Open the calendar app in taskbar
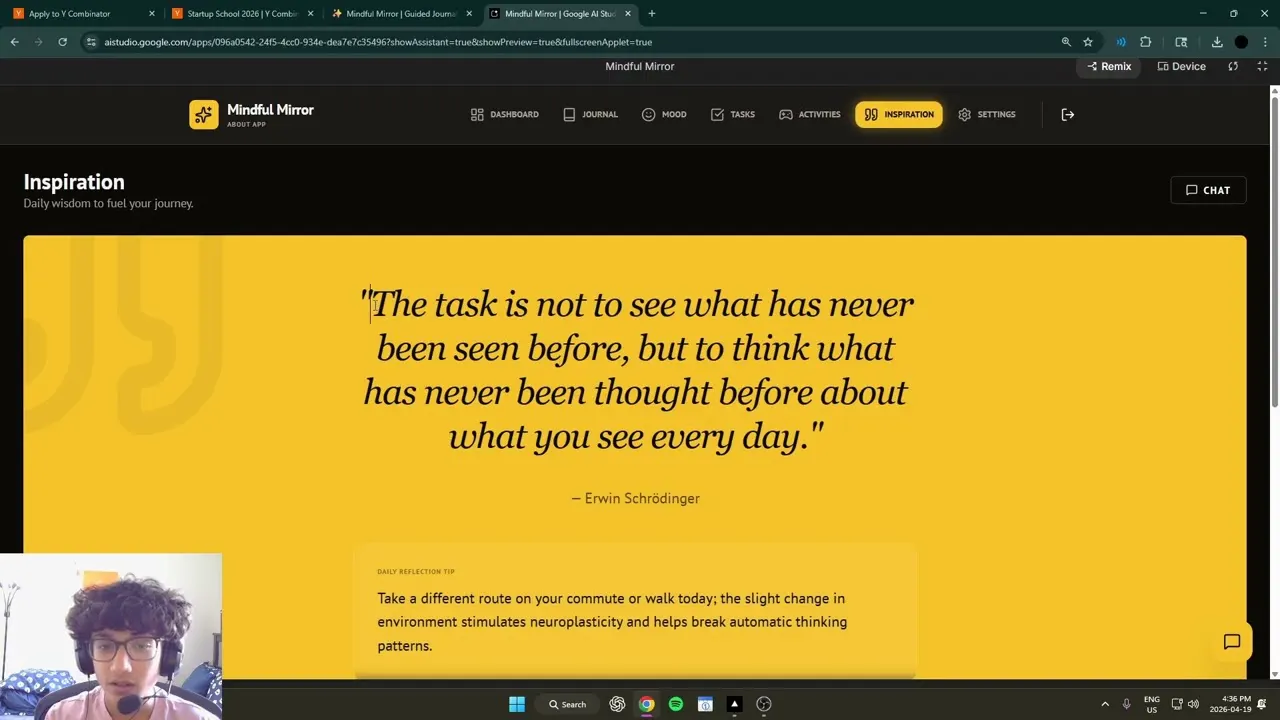This screenshot has width=1280, height=720. (705, 704)
